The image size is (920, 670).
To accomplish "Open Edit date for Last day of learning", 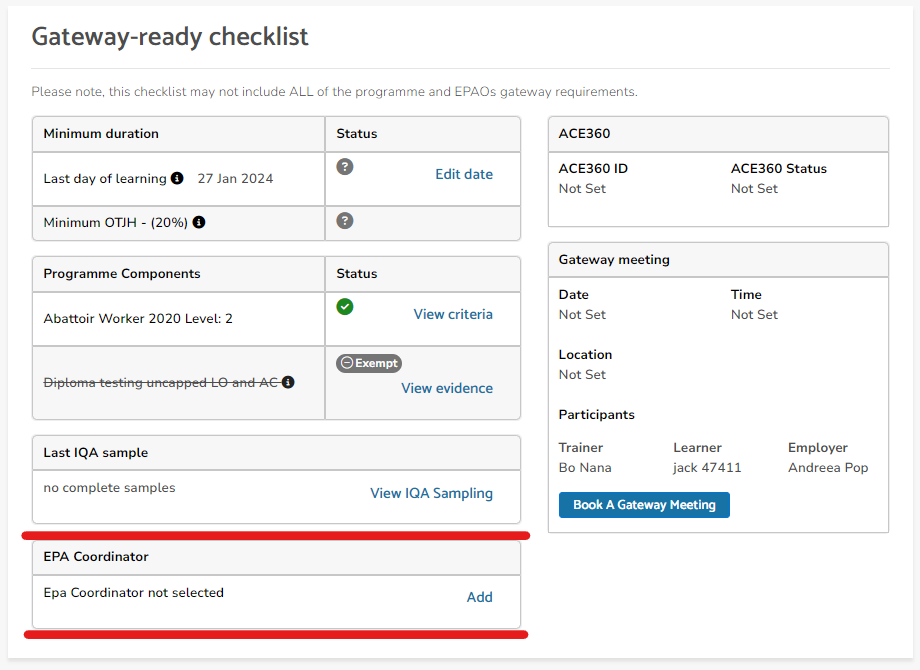I will (x=463, y=174).
